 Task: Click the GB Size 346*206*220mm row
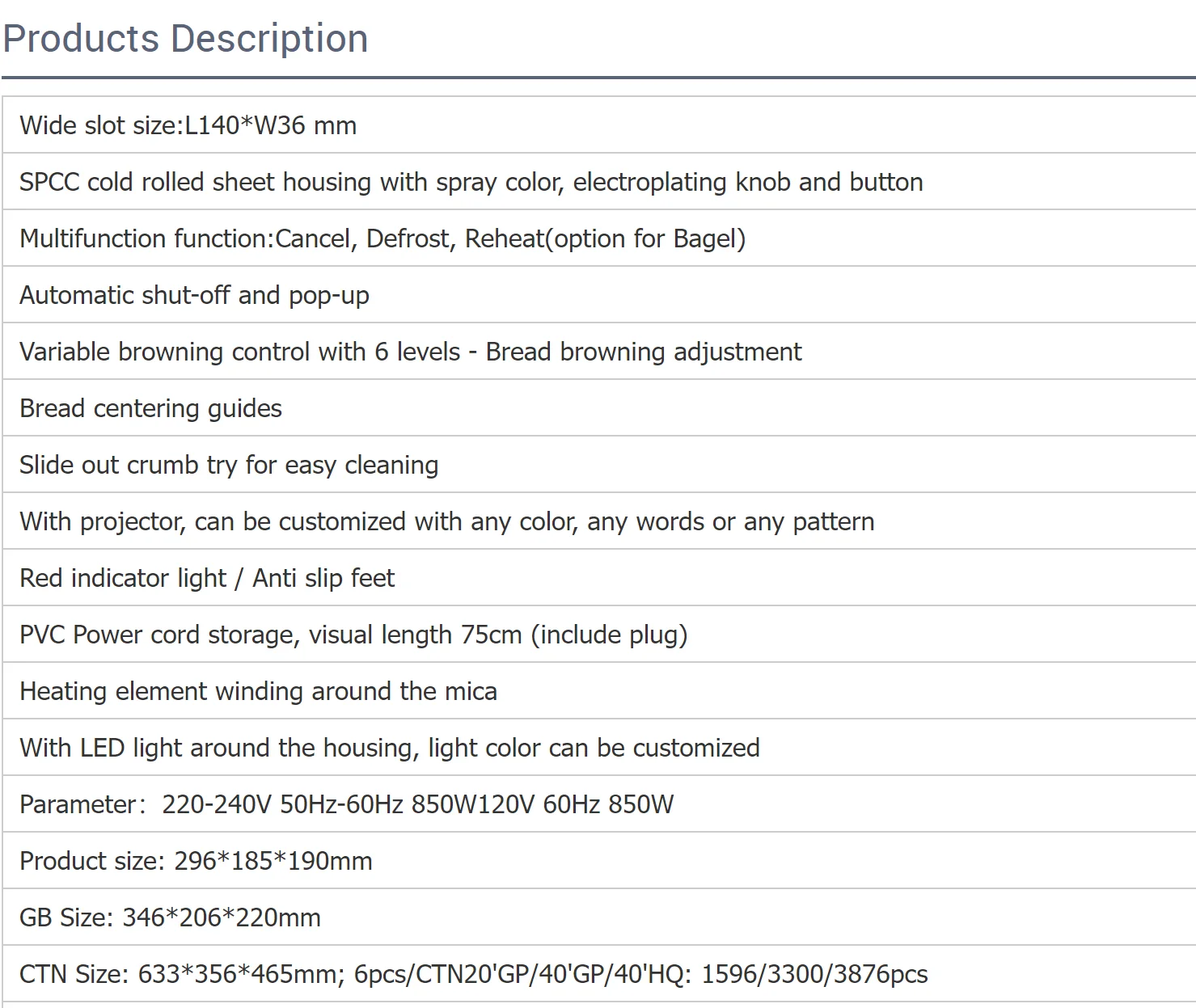pos(170,917)
